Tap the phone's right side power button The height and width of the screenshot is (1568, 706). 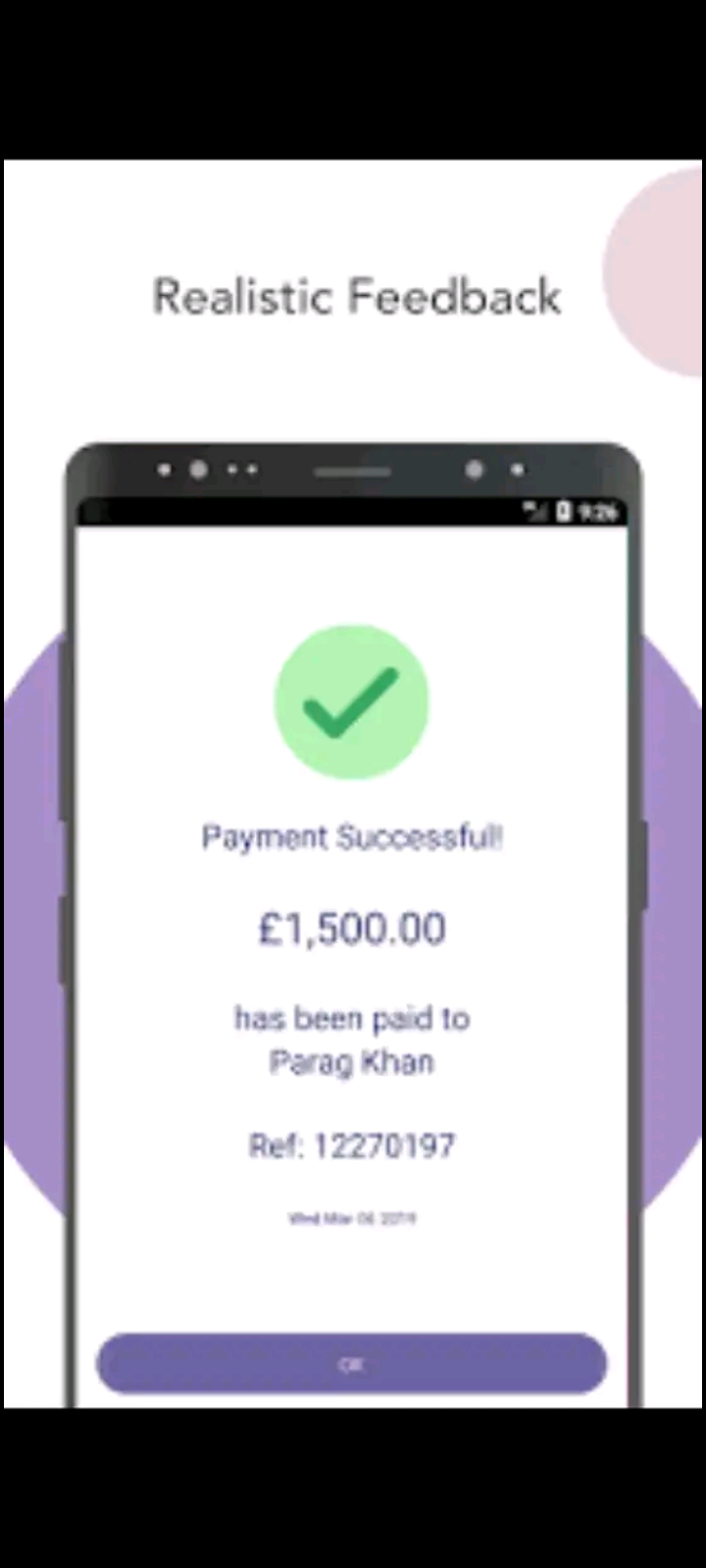point(645,865)
